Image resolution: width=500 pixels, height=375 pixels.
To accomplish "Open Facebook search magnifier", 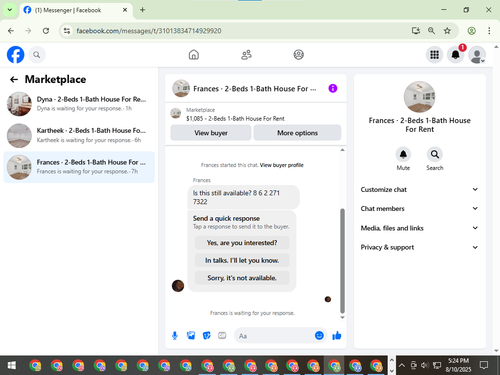I will coord(37,55).
